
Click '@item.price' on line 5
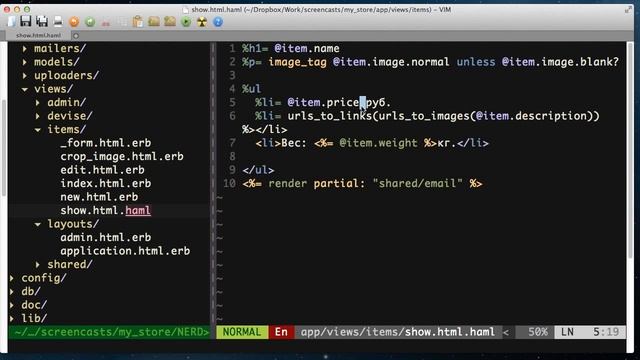[x=324, y=102]
